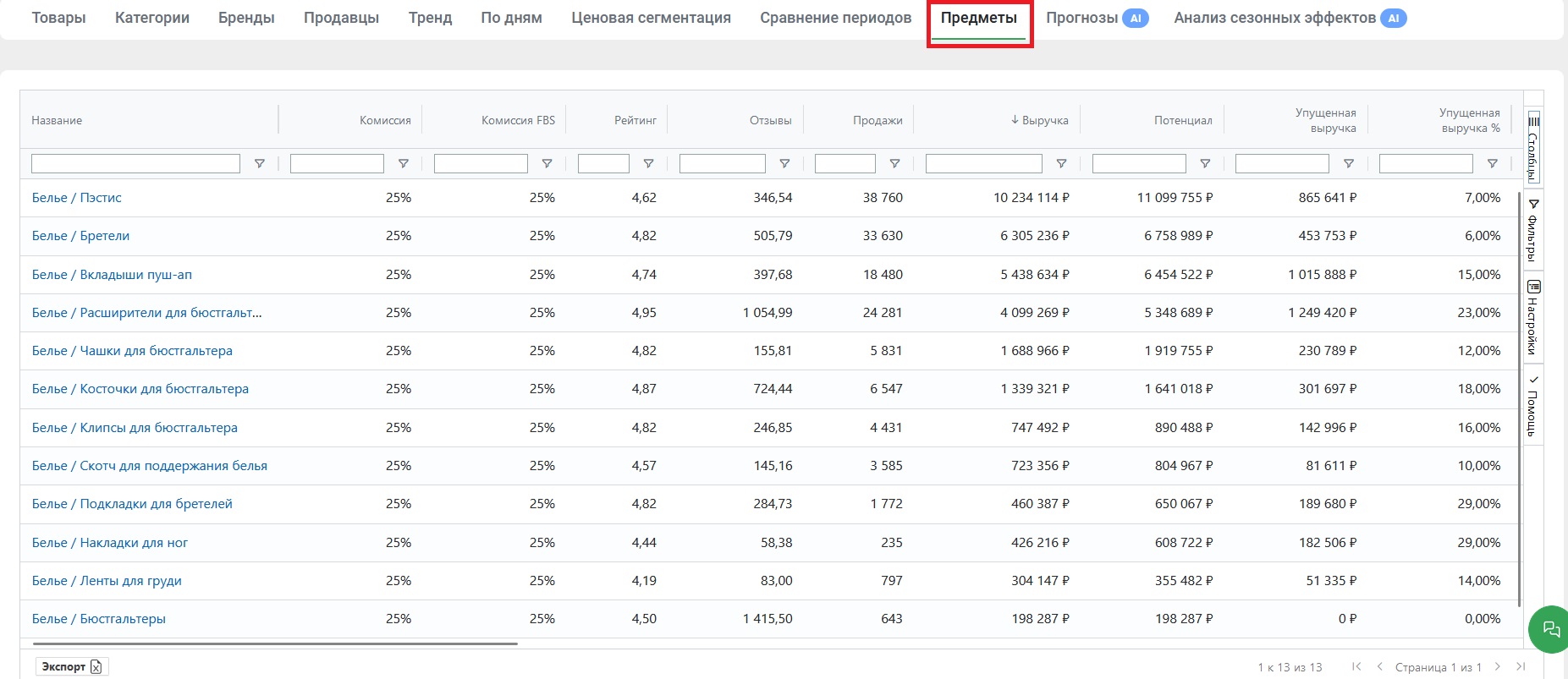This screenshot has height=679, width=1568.
Task: Open link Белье / Чашки для бюстгальтера
Action: click(x=132, y=351)
